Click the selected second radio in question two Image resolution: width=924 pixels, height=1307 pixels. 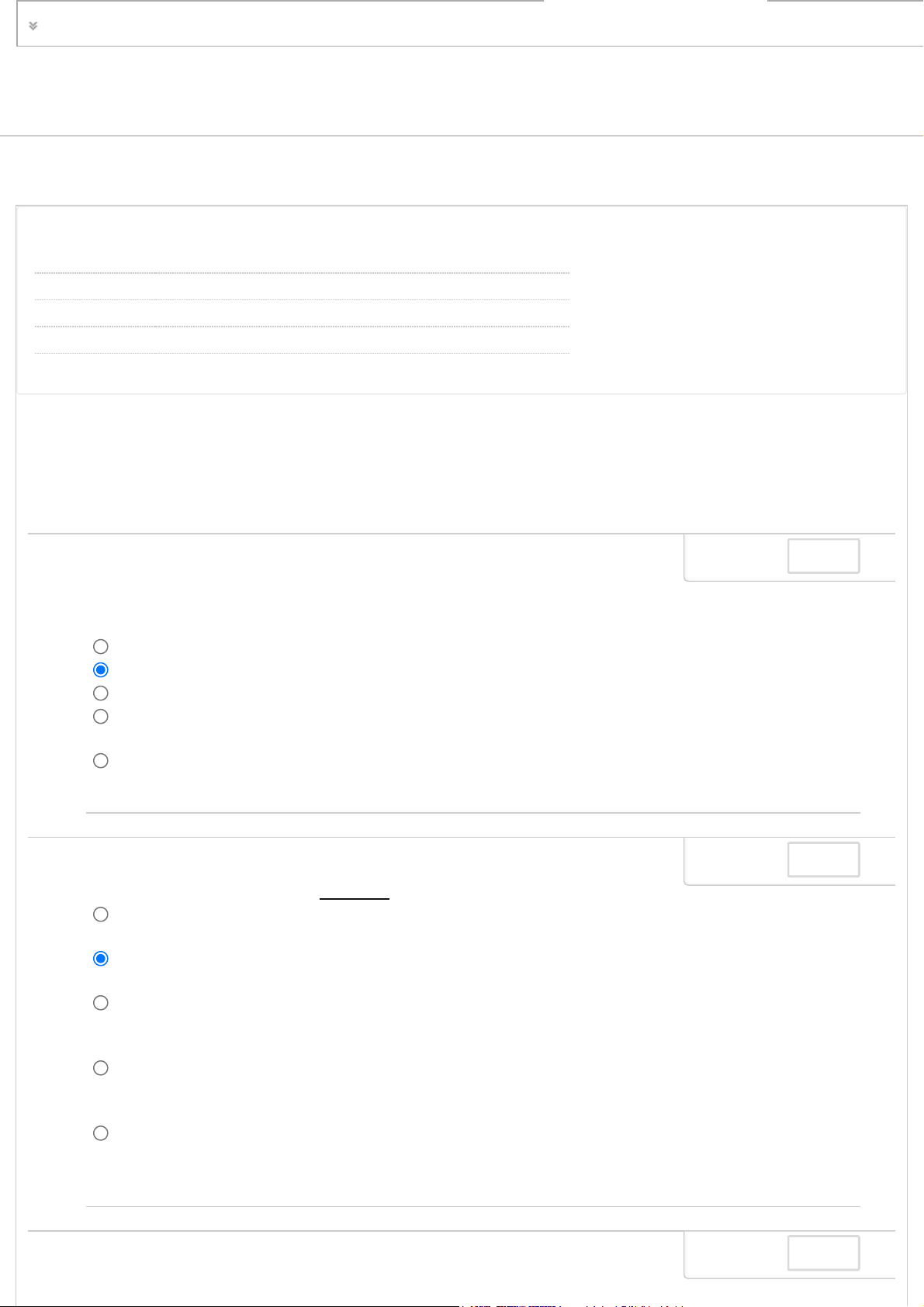(x=100, y=959)
